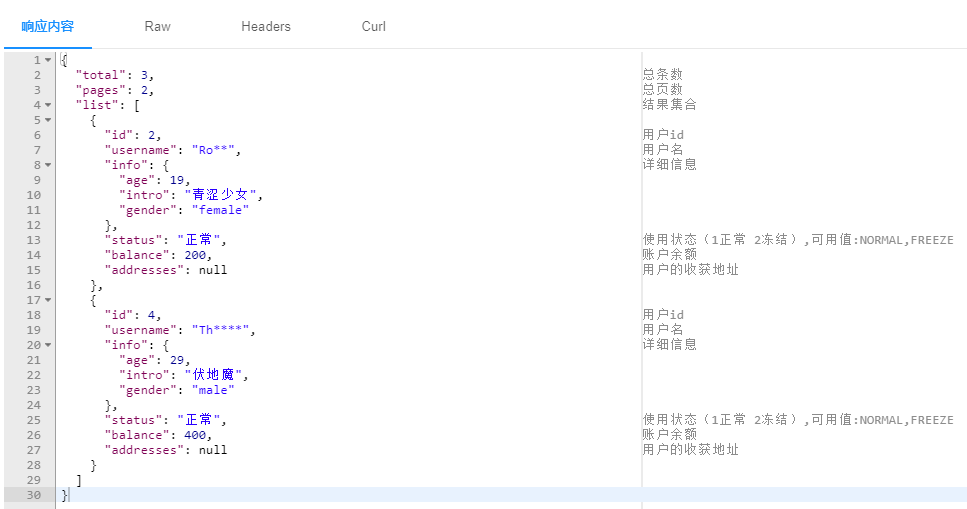Click the balance value 400

coord(195,436)
